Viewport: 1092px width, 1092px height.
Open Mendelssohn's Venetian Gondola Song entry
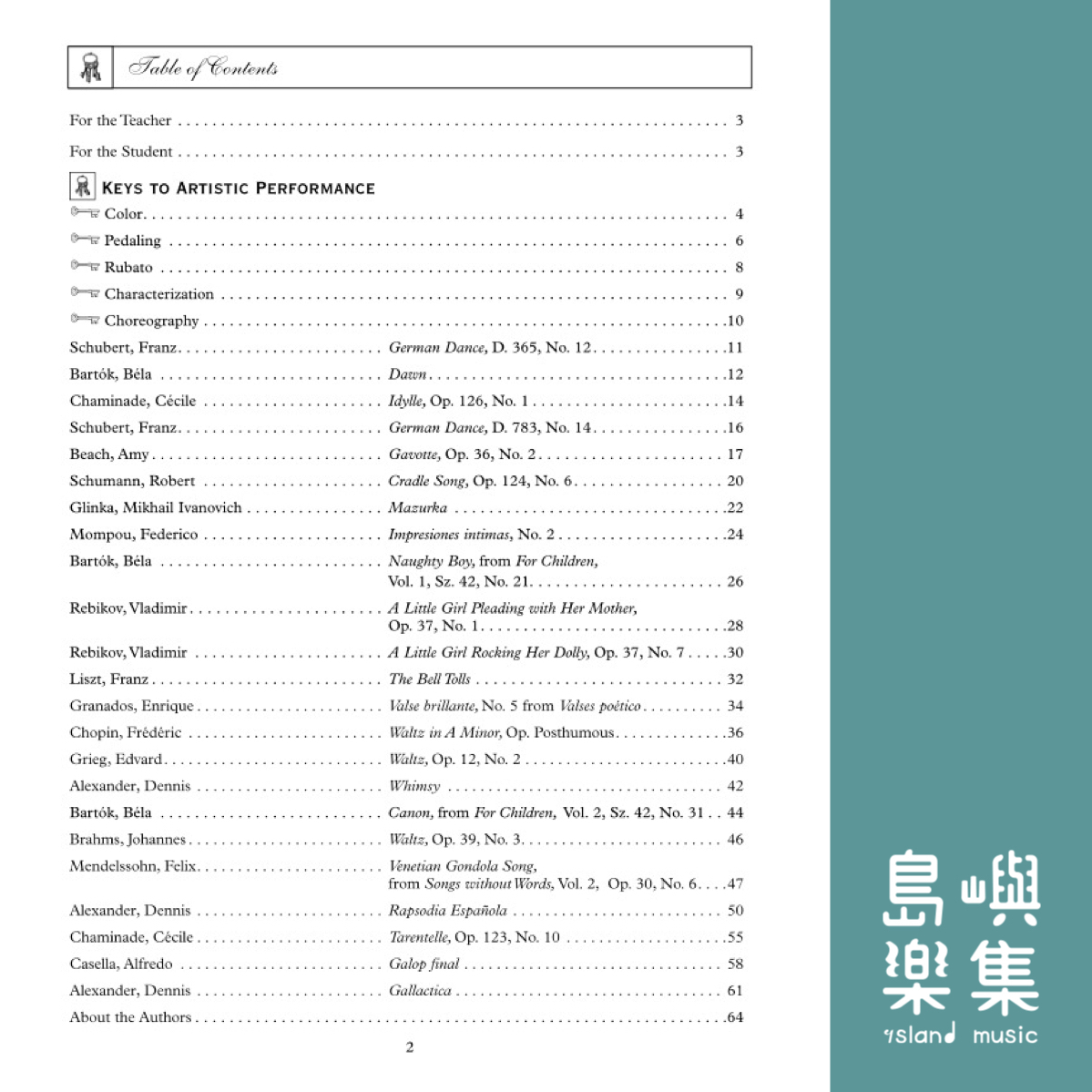[x=463, y=866]
